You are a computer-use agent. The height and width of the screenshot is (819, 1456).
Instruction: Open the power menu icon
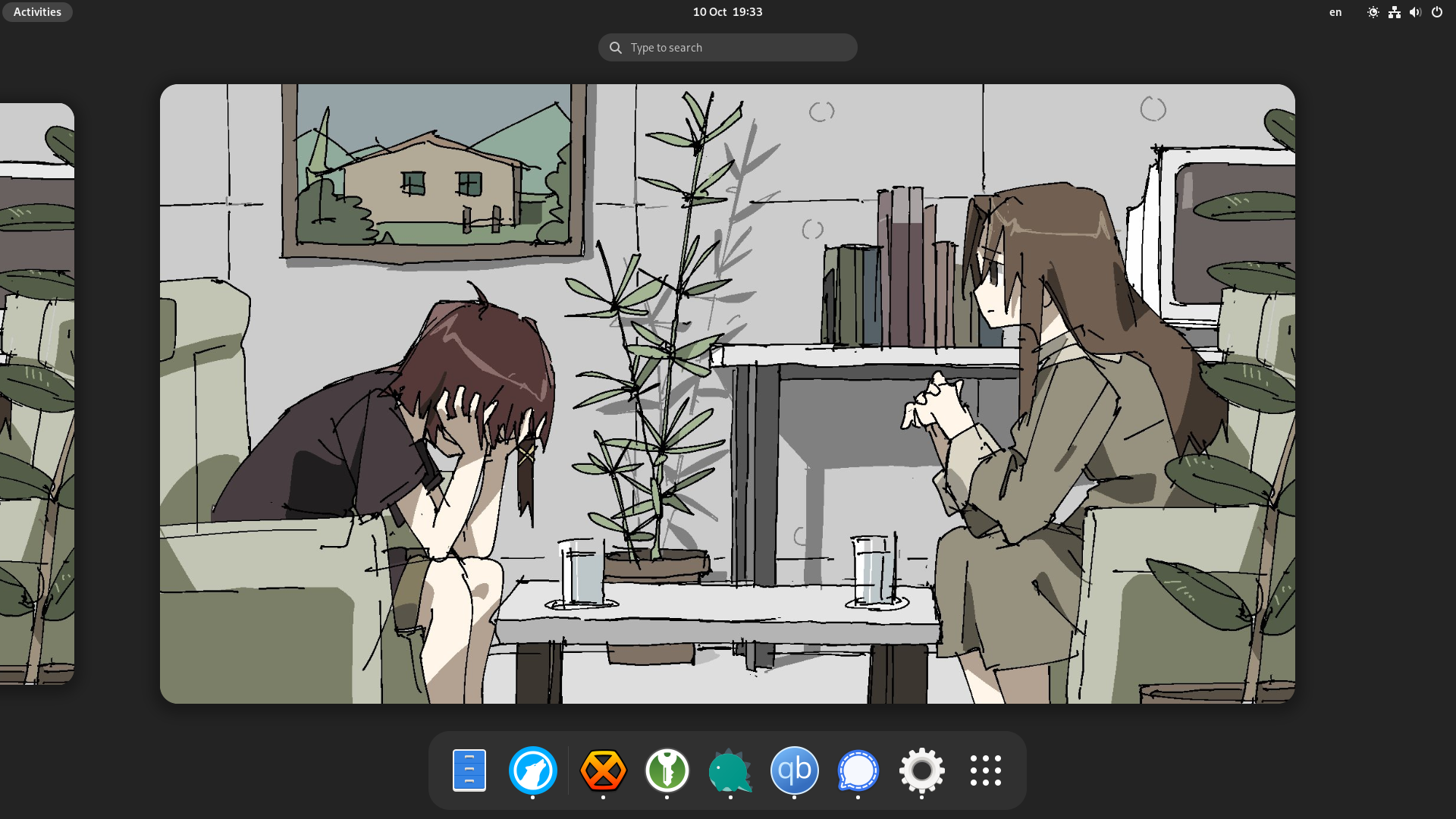click(x=1436, y=12)
